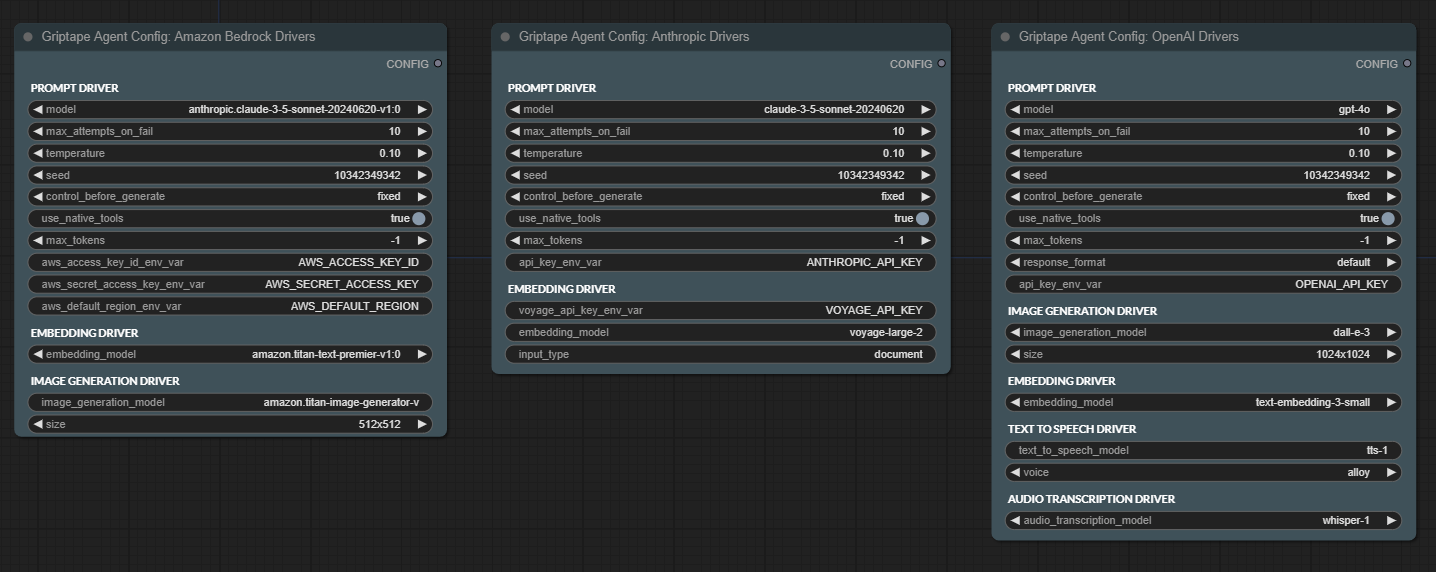Viewport: 1436px width, 572px height.
Task: Edit OPENAI_API_KEY env var field
Action: (x=1204, y=285)
